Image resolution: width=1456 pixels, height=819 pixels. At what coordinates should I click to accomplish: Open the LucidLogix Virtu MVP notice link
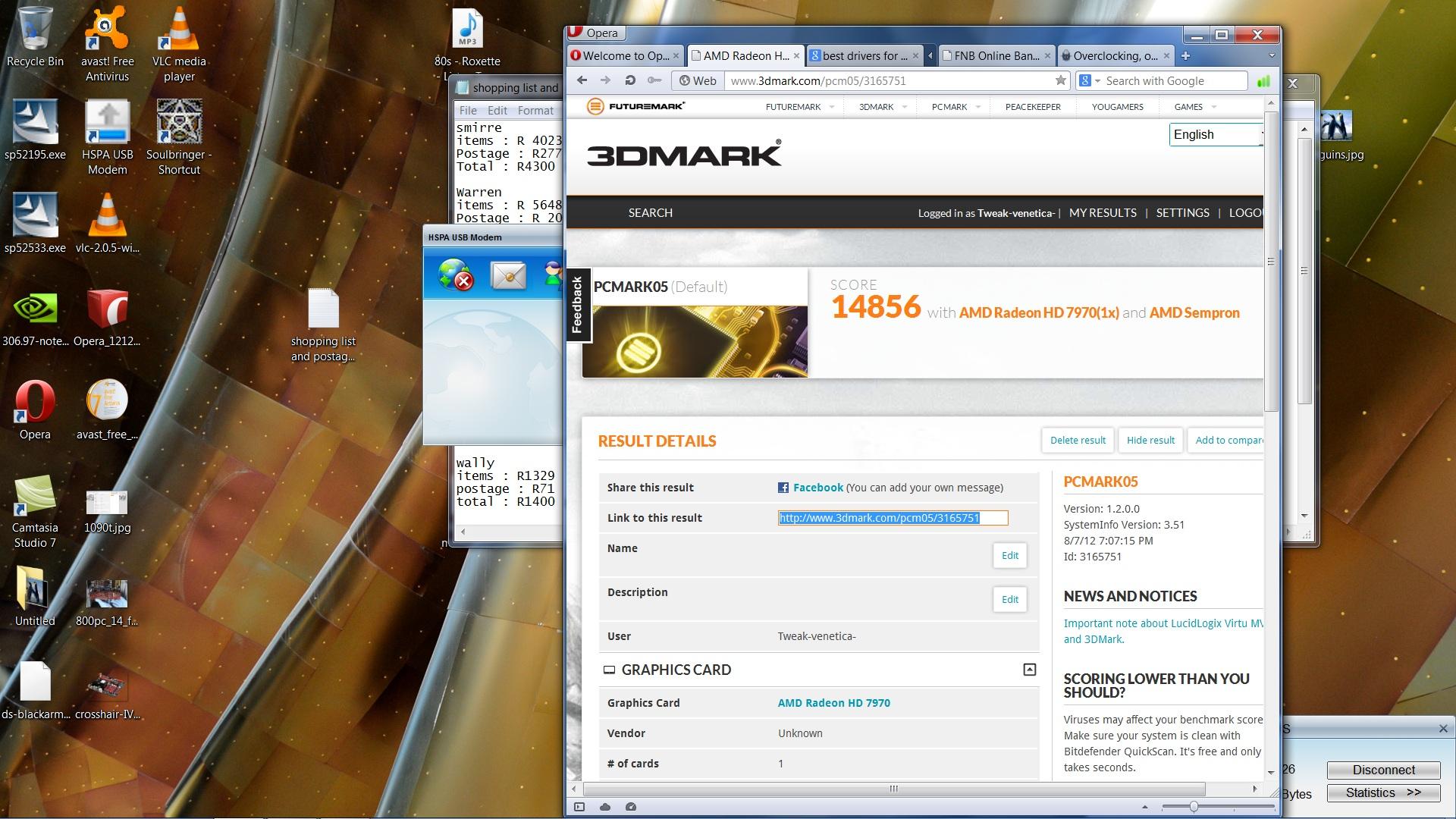point(1163,631)
